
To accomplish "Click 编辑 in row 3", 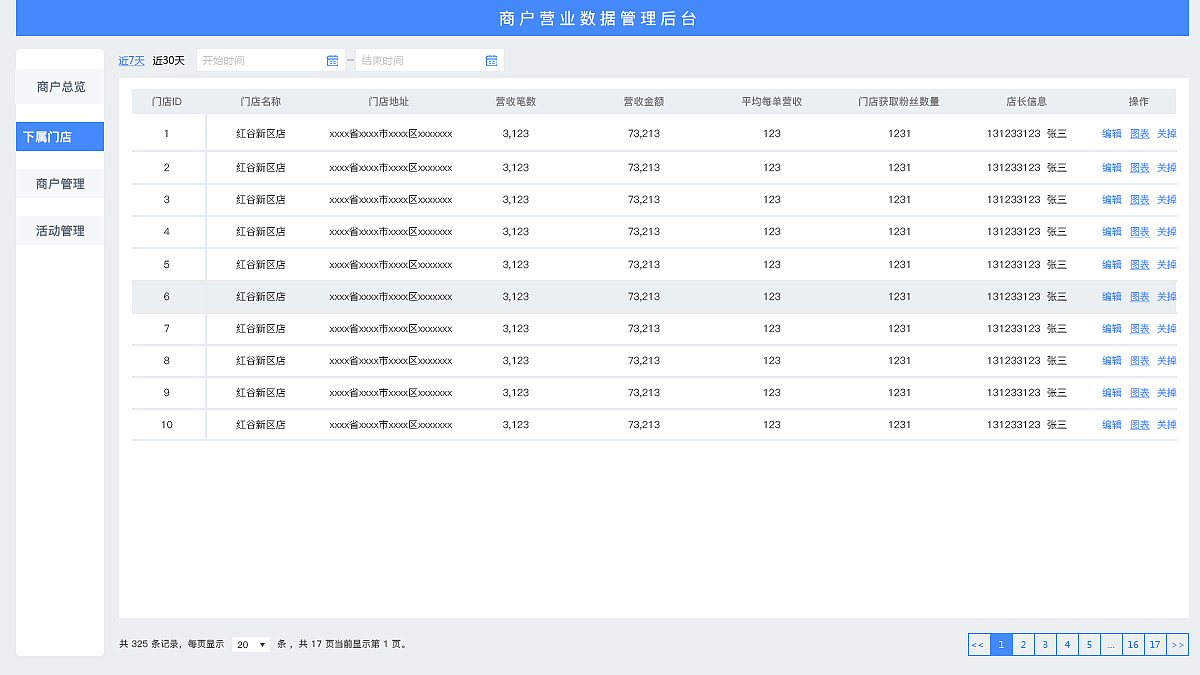I will click(1112, 200).
